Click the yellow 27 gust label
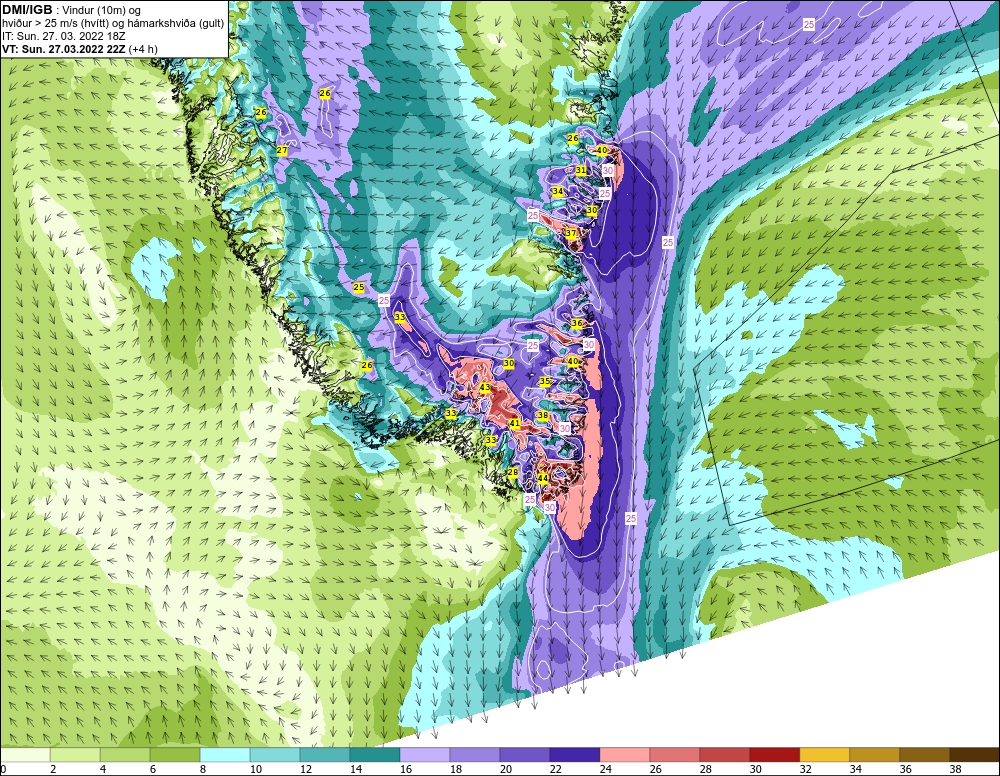The height and width of the screenshot is (776, 1000). pyautogui.click(x=281, y=150)
